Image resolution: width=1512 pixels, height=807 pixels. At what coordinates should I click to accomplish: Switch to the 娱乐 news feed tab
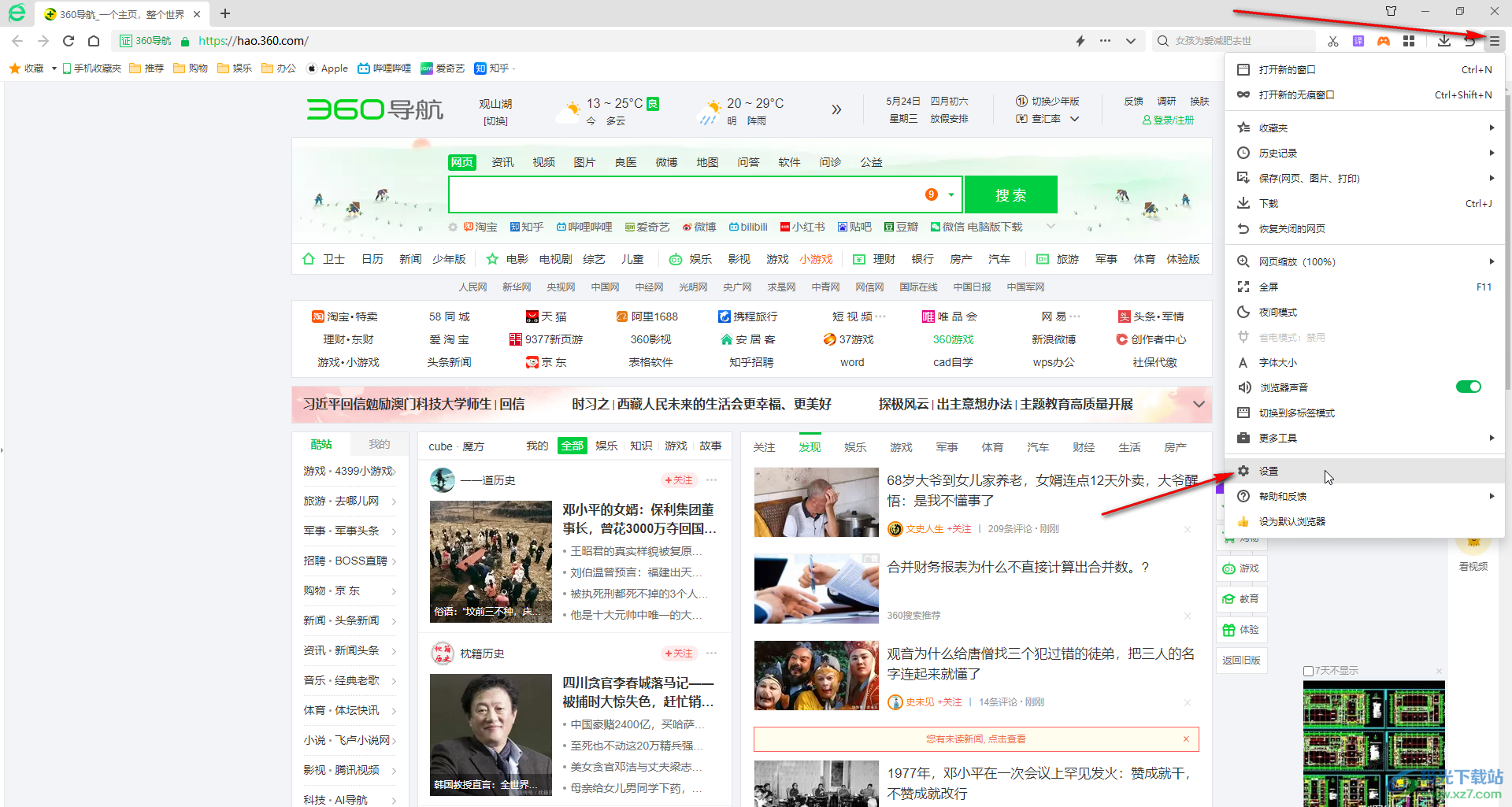855,447
